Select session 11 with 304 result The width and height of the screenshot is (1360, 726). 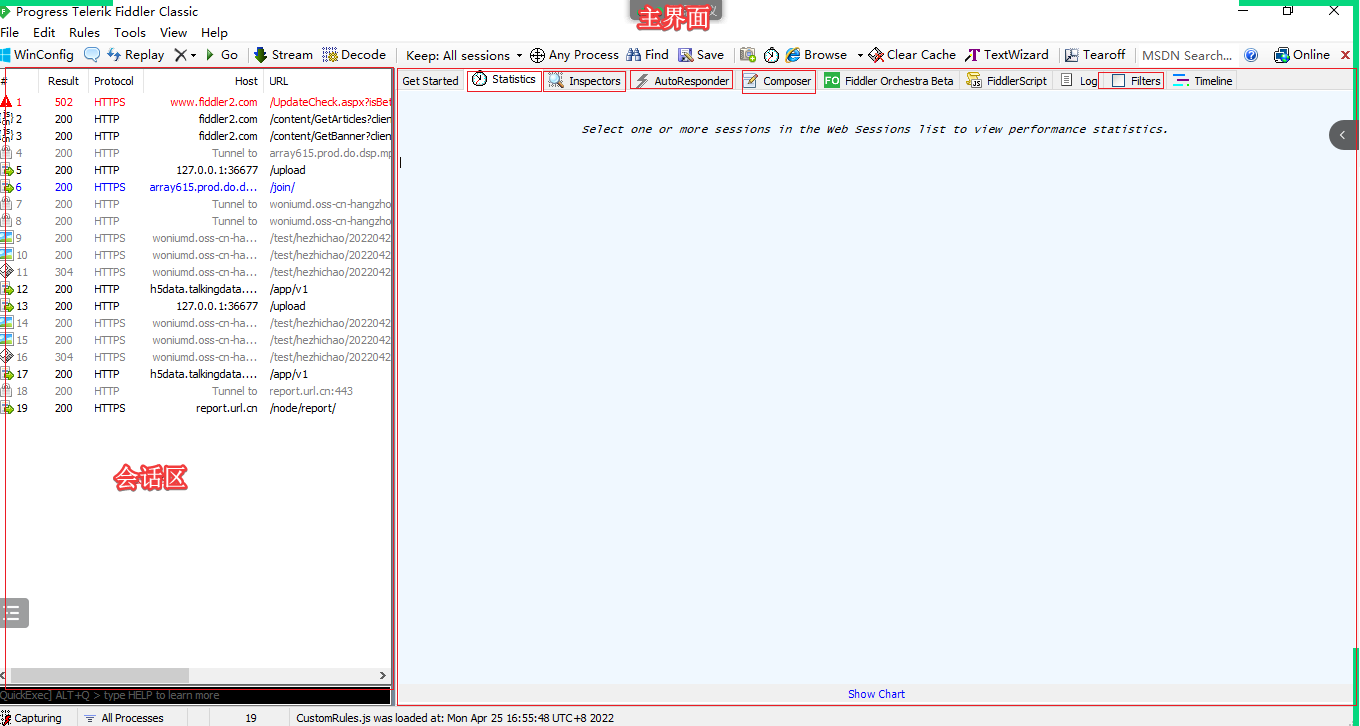point(196,272)
